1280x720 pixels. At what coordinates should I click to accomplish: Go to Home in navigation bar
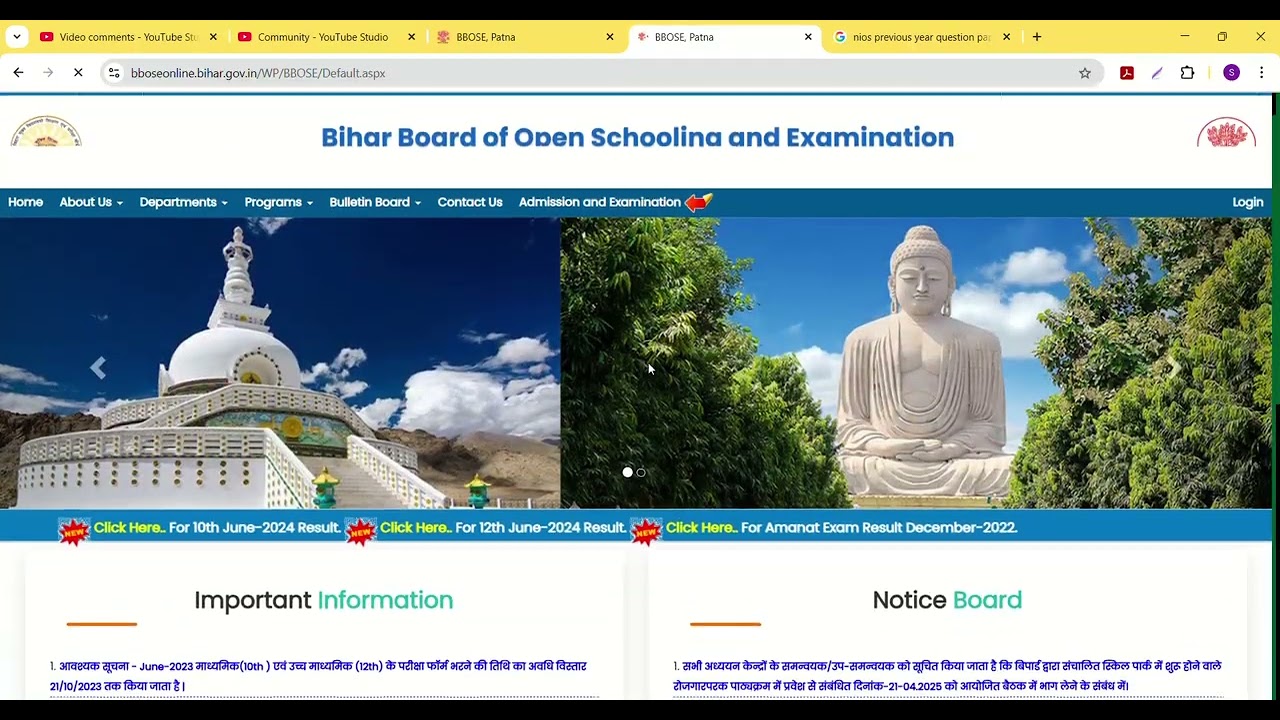pyautogui.click(x=26, y=202)
